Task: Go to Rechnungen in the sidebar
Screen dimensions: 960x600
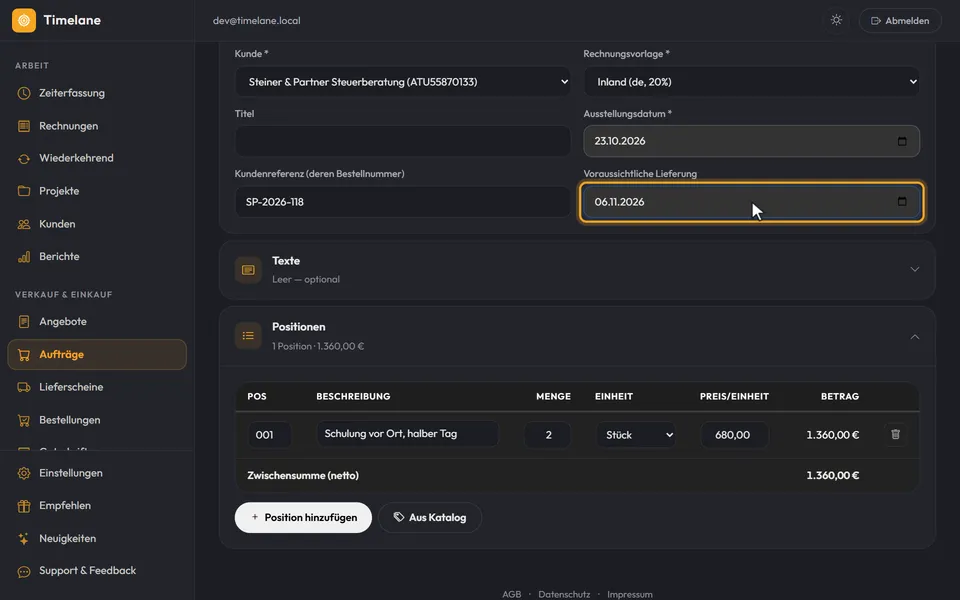Action: pyautogui.click(x=97, y=126)
